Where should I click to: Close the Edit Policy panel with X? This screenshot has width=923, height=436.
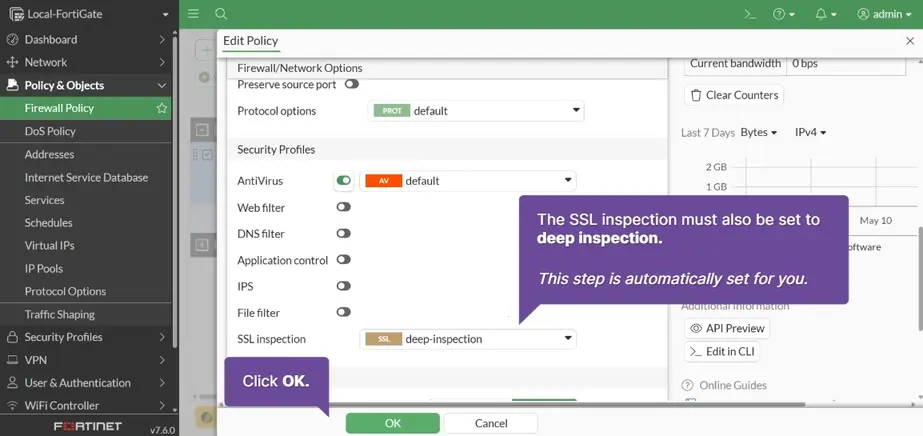point(909,41)
